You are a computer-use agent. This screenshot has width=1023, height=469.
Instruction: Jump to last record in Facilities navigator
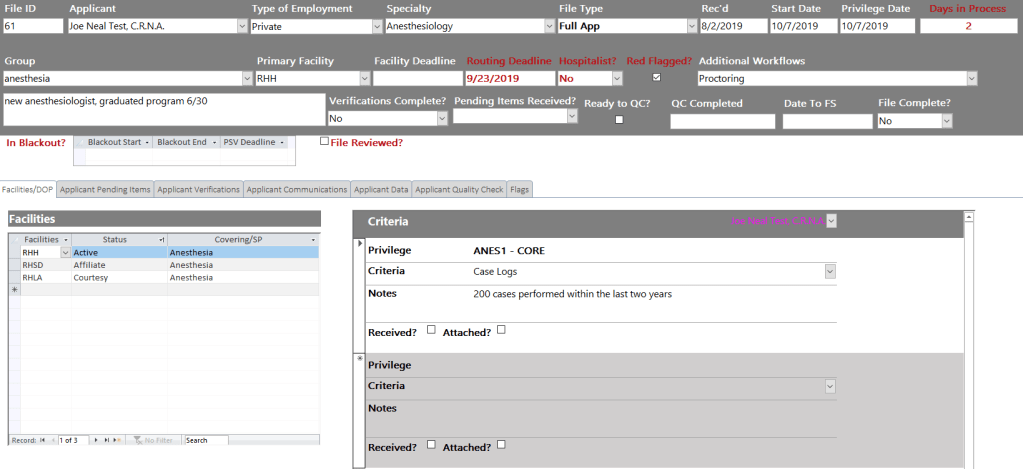coord(105,440)
